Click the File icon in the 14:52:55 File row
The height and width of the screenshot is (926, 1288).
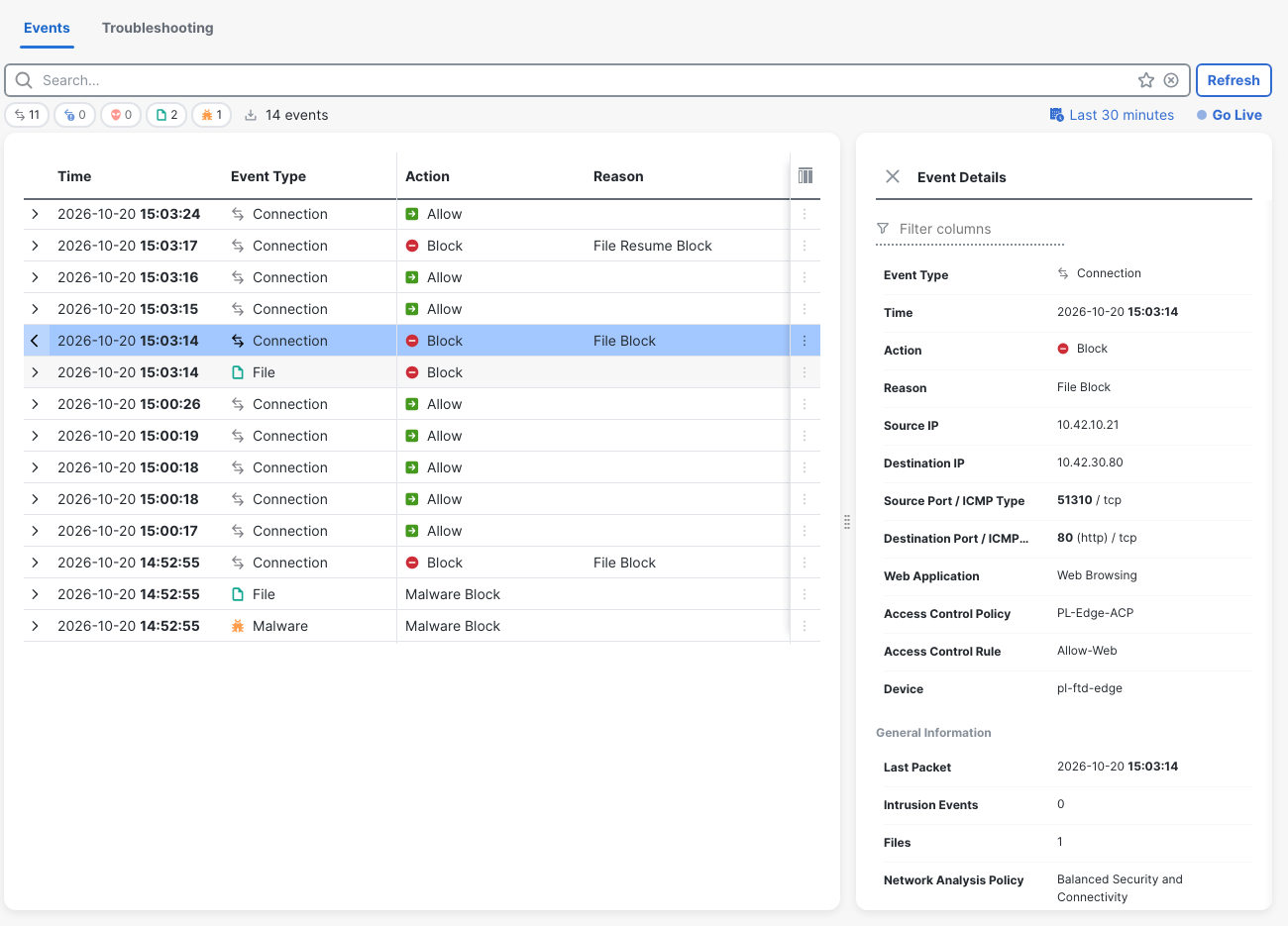[238, 594]
